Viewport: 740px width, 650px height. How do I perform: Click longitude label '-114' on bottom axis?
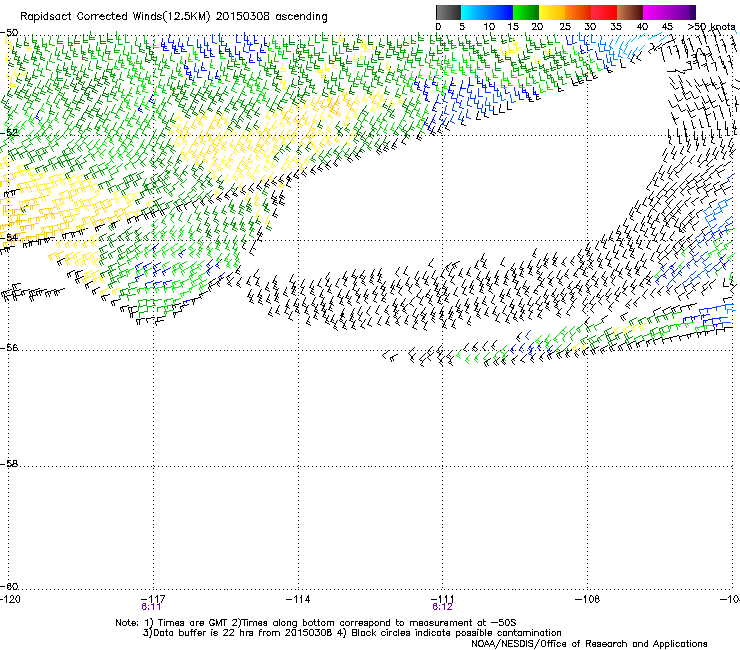tap(298, 599)
